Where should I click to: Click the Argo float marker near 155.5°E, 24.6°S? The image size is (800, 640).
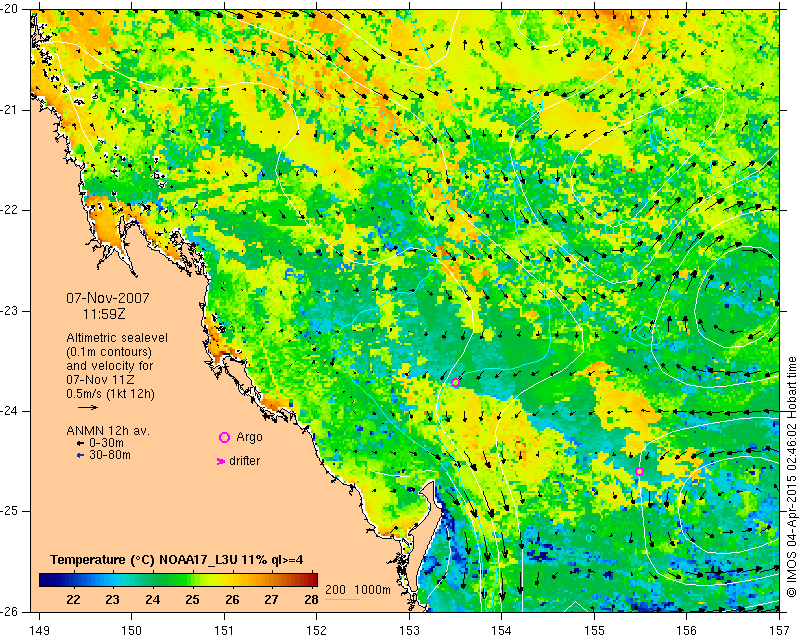point(639,471)
